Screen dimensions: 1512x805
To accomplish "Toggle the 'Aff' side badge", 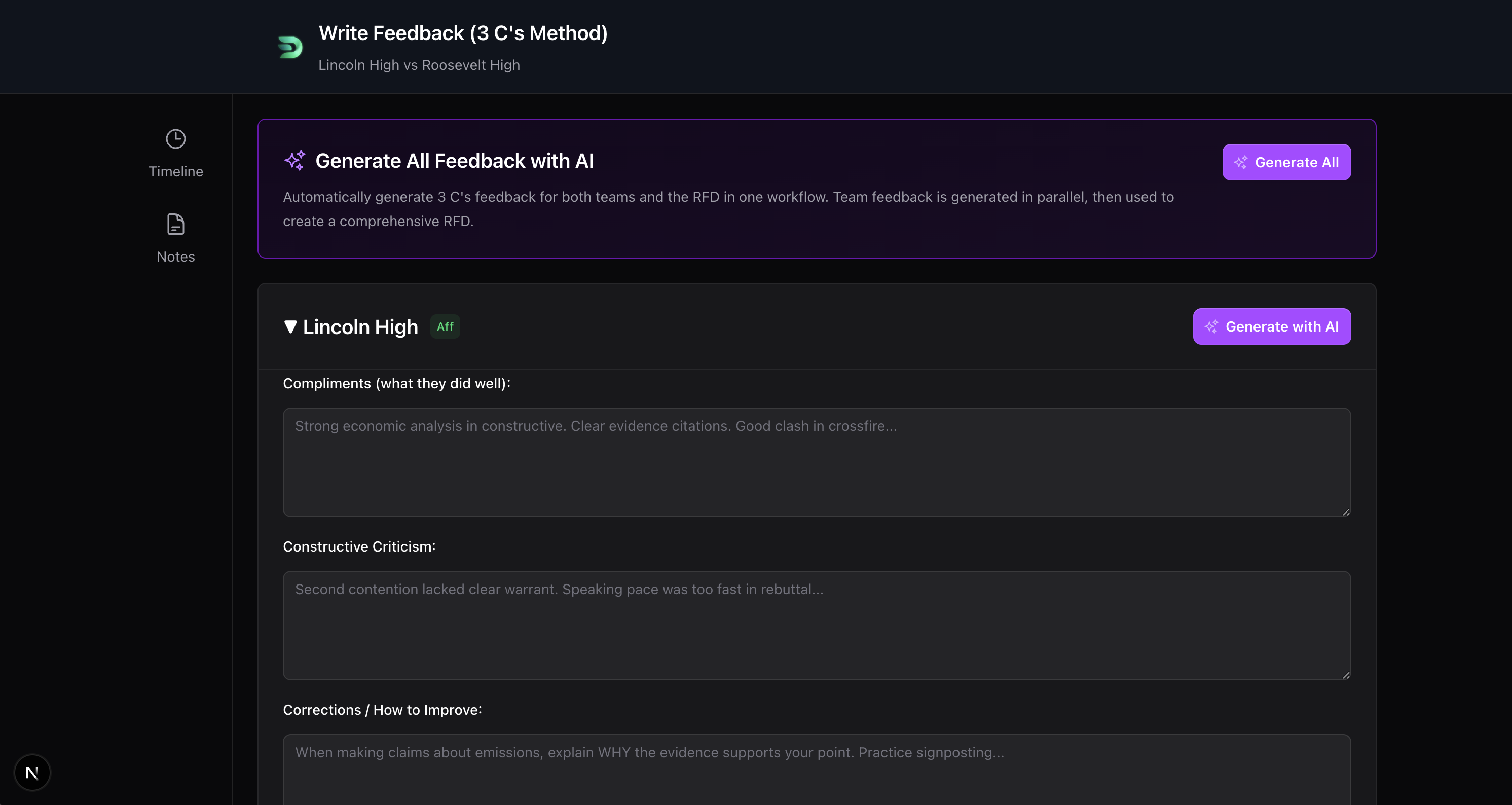I will pos(445,326).
